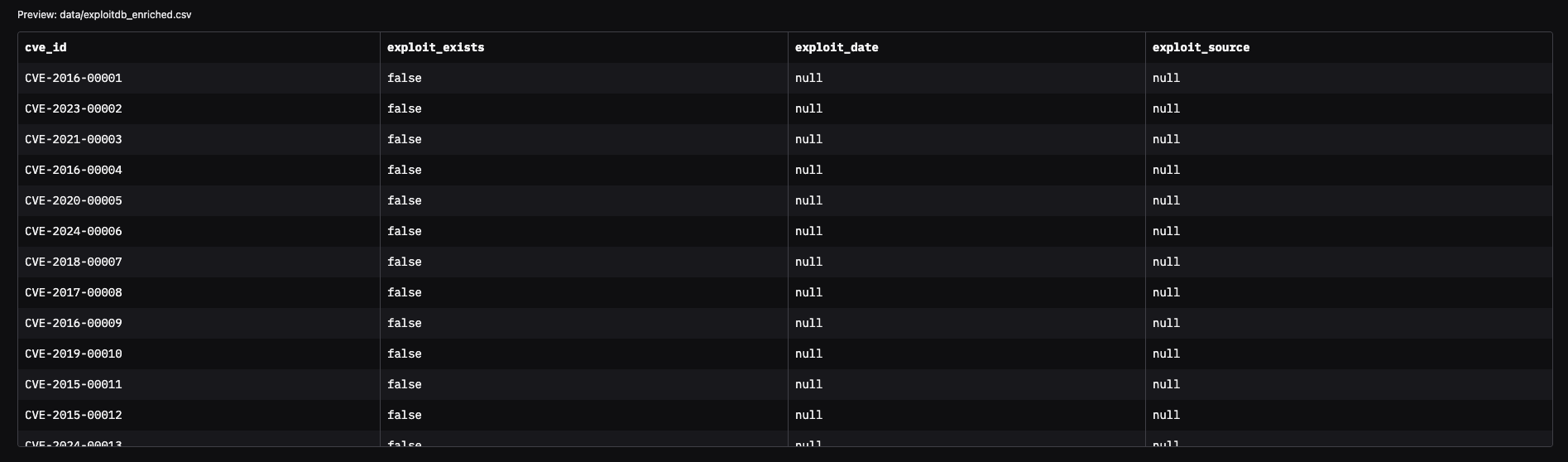
Task: Select the CVE-2024-00006 cell
Action: [74, 231]
